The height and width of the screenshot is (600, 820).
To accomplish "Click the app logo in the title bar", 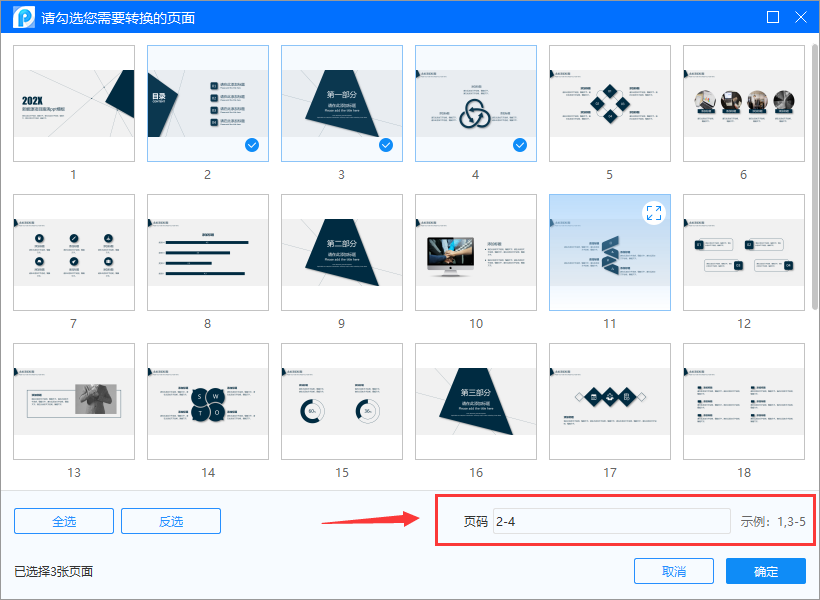I will pyautogui.click(x=24, y=17).
